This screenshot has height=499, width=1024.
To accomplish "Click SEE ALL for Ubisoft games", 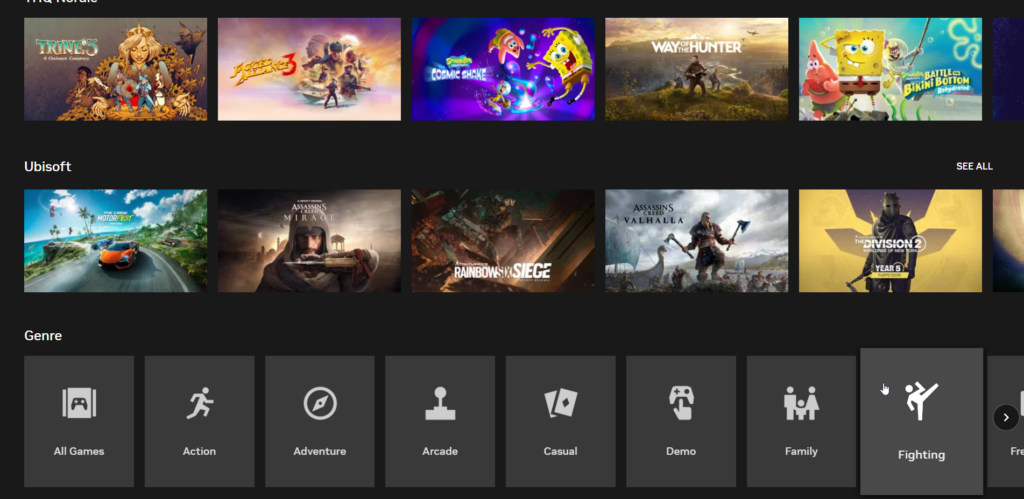I will pyautogui.click(x=974, y=167).
